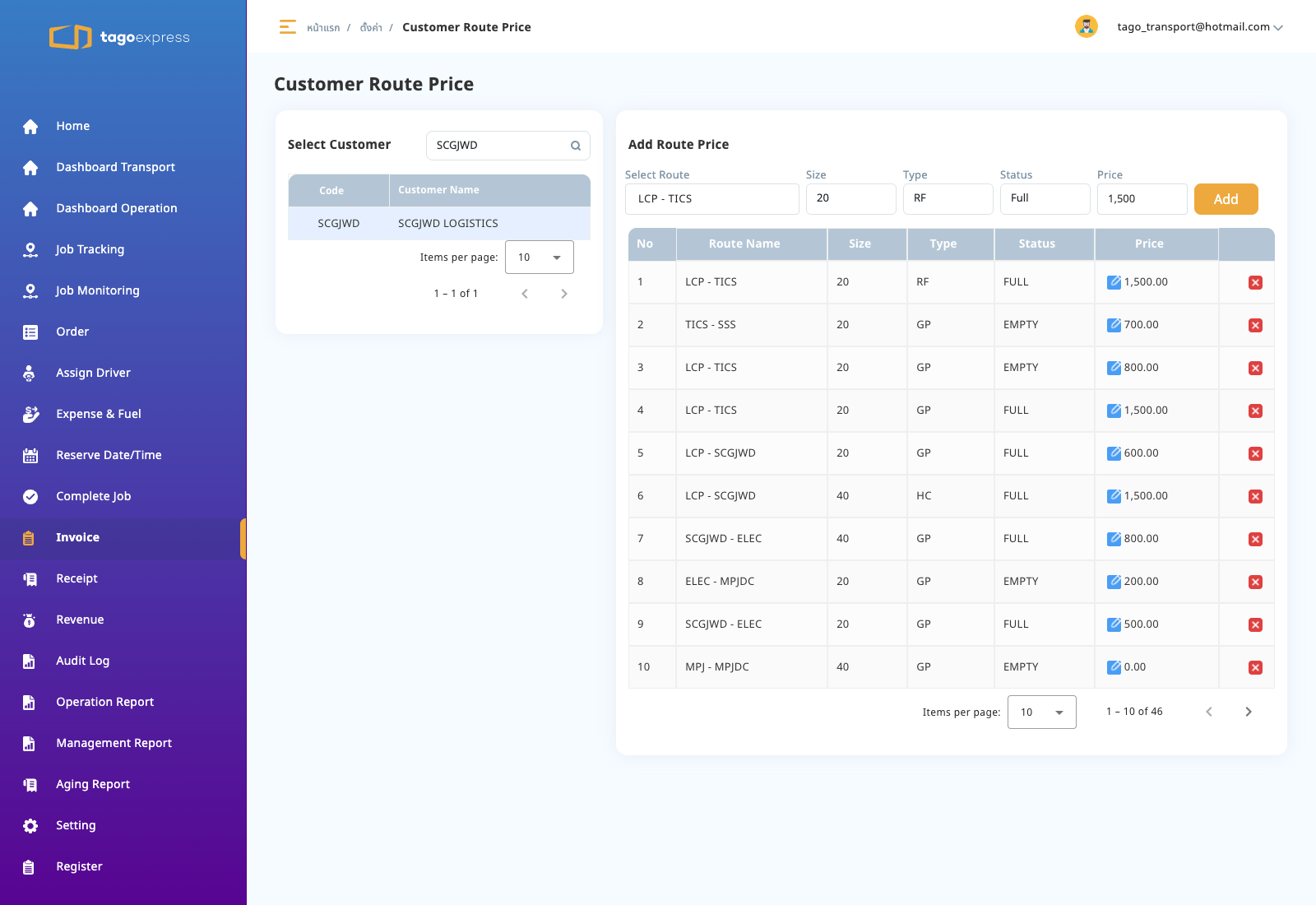Click the user avatar icon
The height and width of the screenshot is (905, 1316).
(1087, 26)
